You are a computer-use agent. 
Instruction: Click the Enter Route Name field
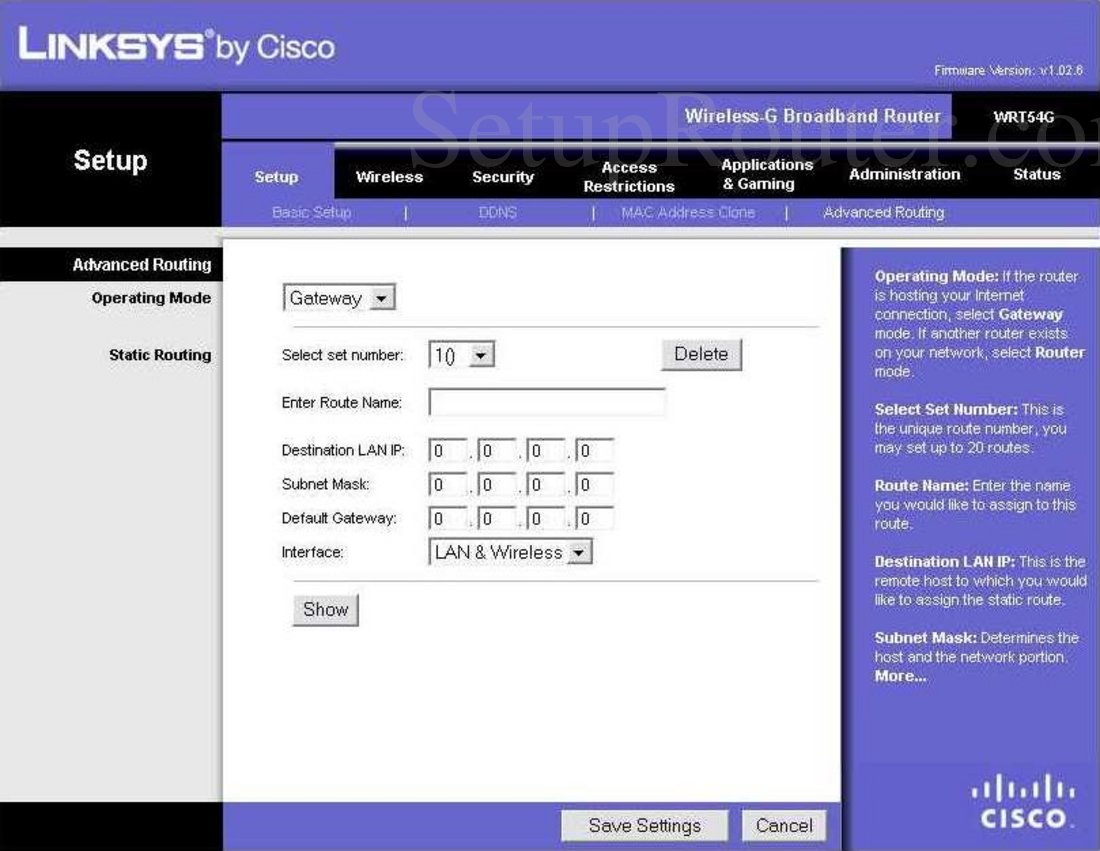[548, 402]
